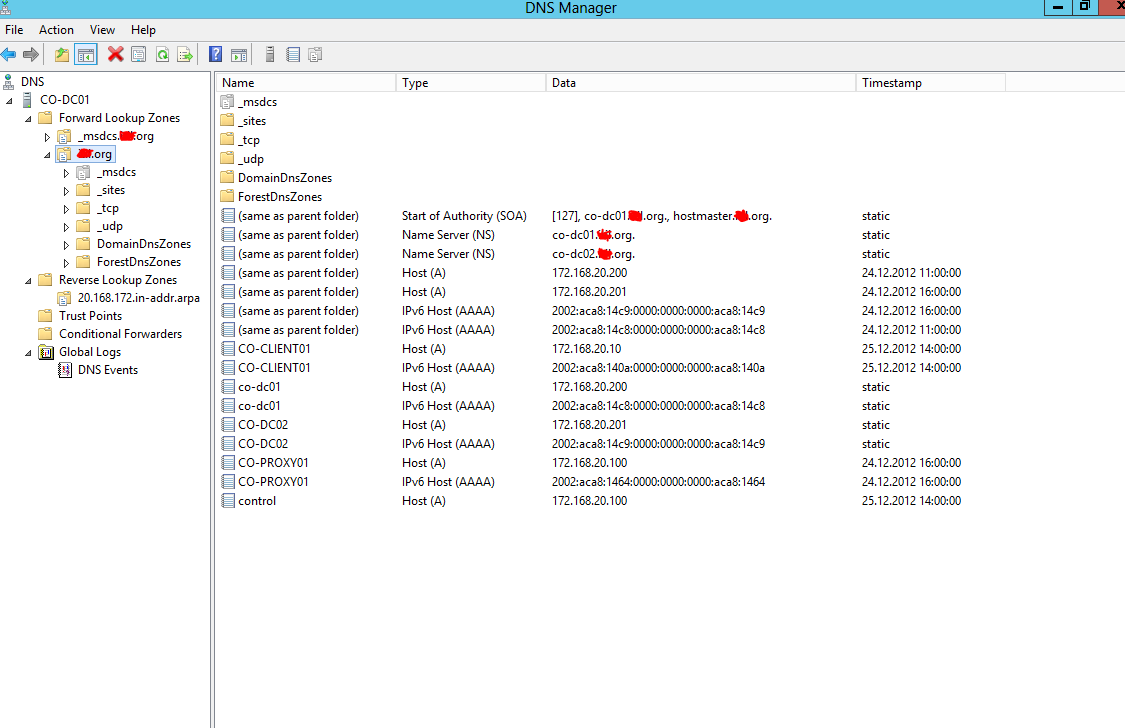Toggle the Show/Hide Console Tree button
Image resolution: width=1125 pixels, height=728 pixels.
[86, 55]
